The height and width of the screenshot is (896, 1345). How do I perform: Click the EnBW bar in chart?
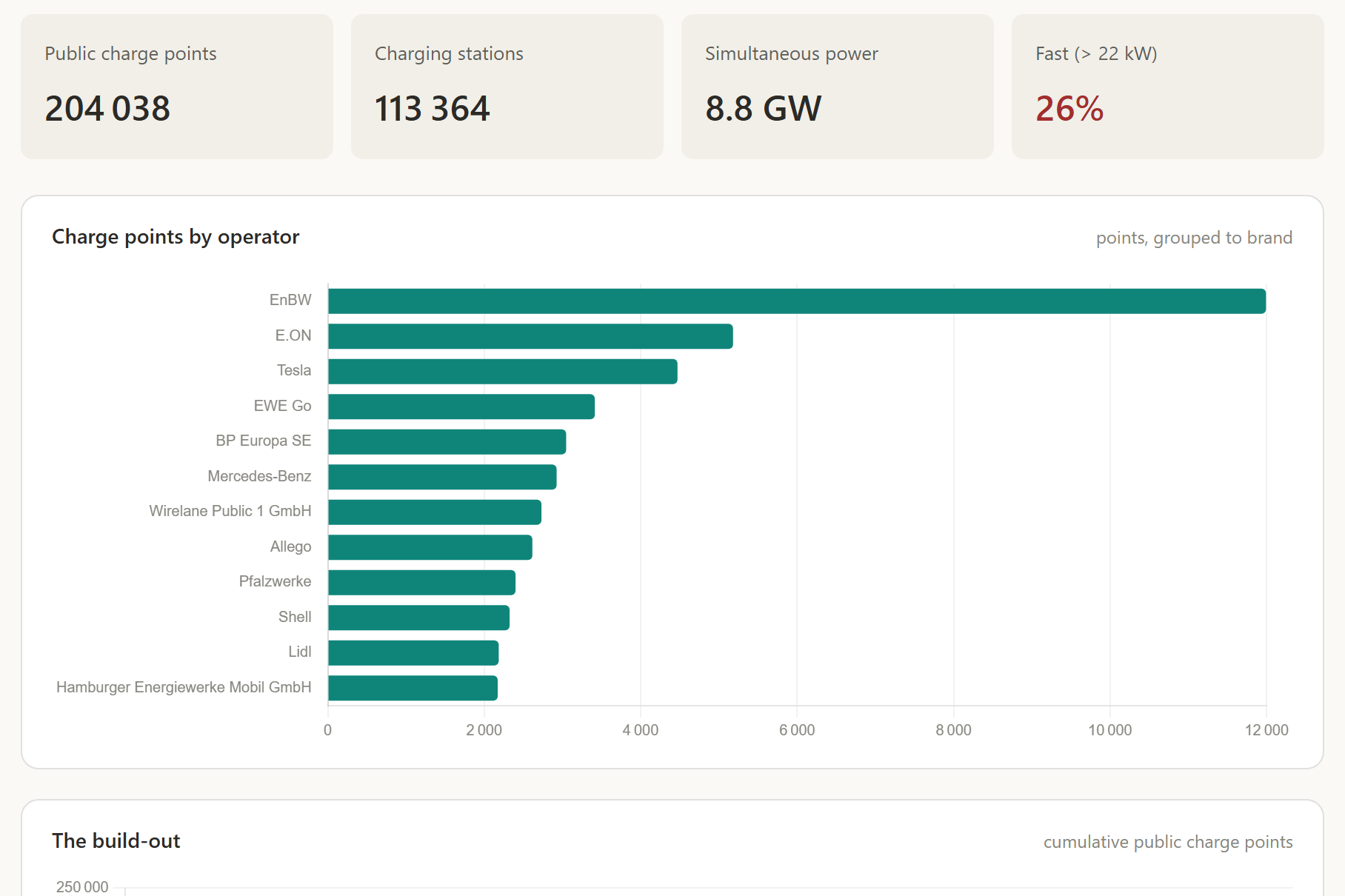click(x=797, y=301)
